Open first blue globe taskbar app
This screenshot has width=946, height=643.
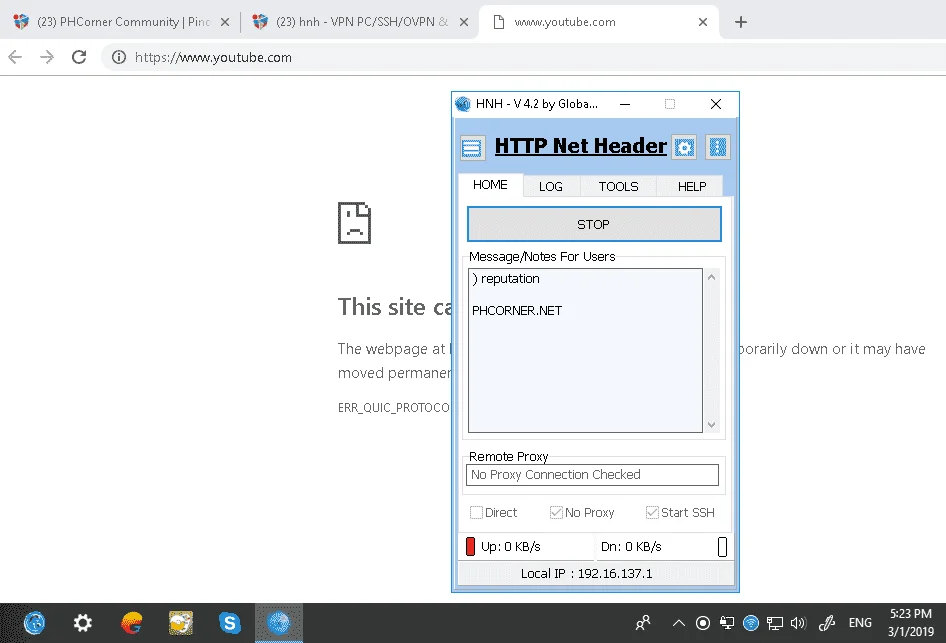click(34, 623)
